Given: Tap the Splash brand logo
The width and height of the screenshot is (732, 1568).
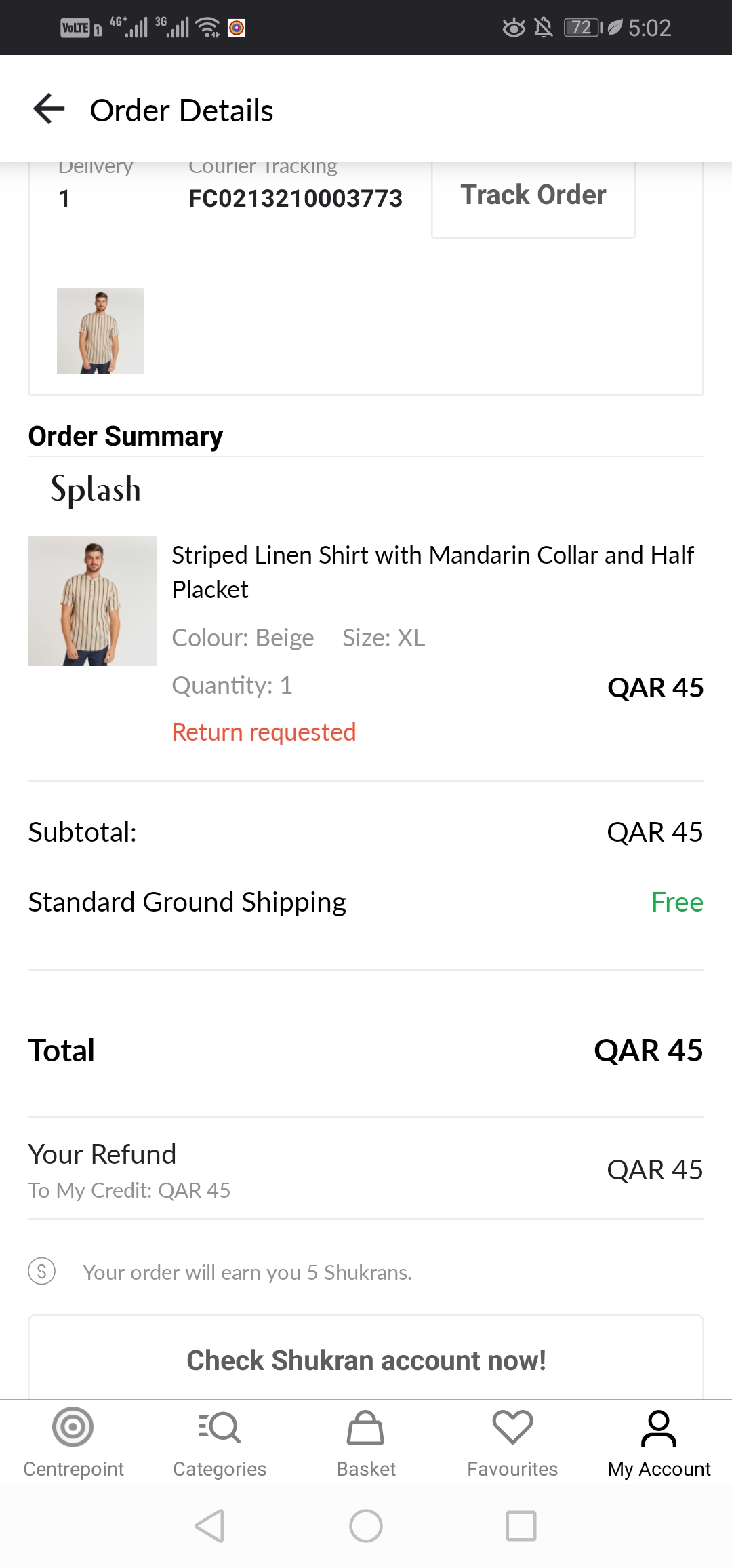Looking at the screenshot, I should pyautogui.click(x=96, y=489).
